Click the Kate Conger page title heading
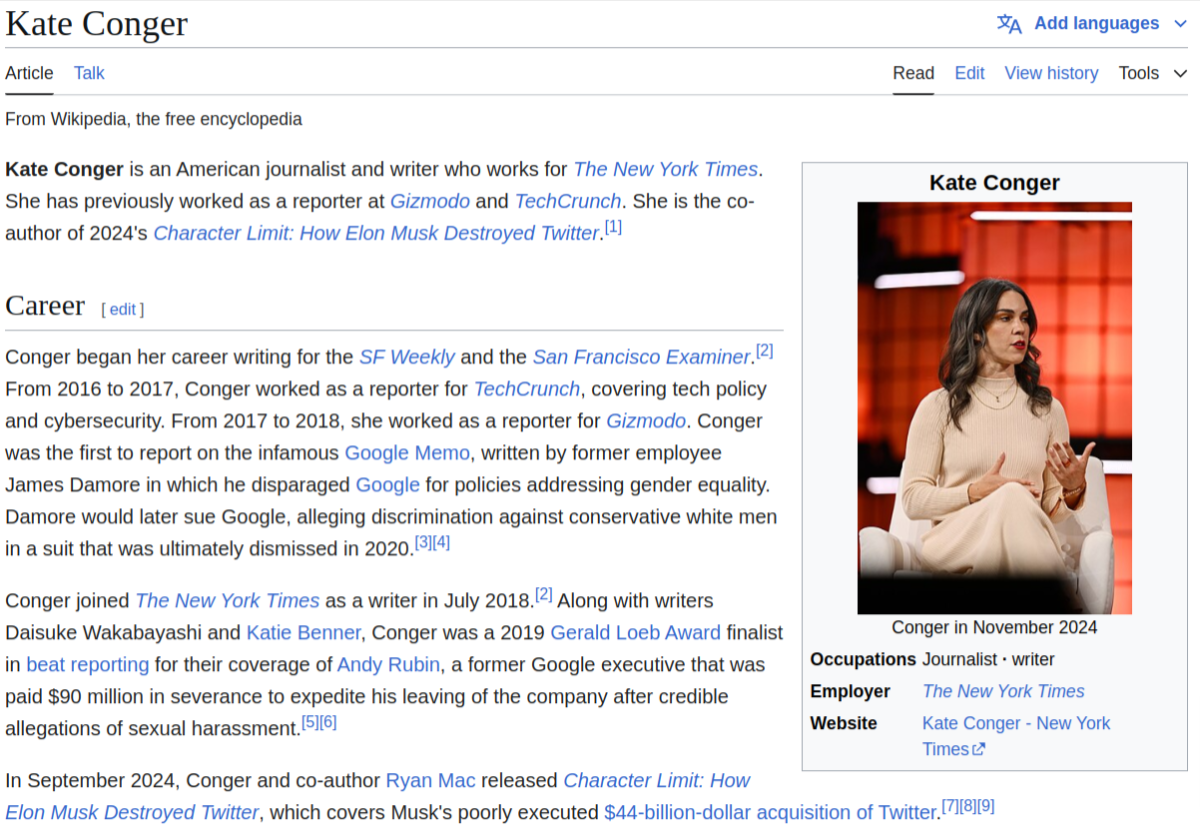The width and height of the screenshot is (1200, 840). [x=96, y=24]
